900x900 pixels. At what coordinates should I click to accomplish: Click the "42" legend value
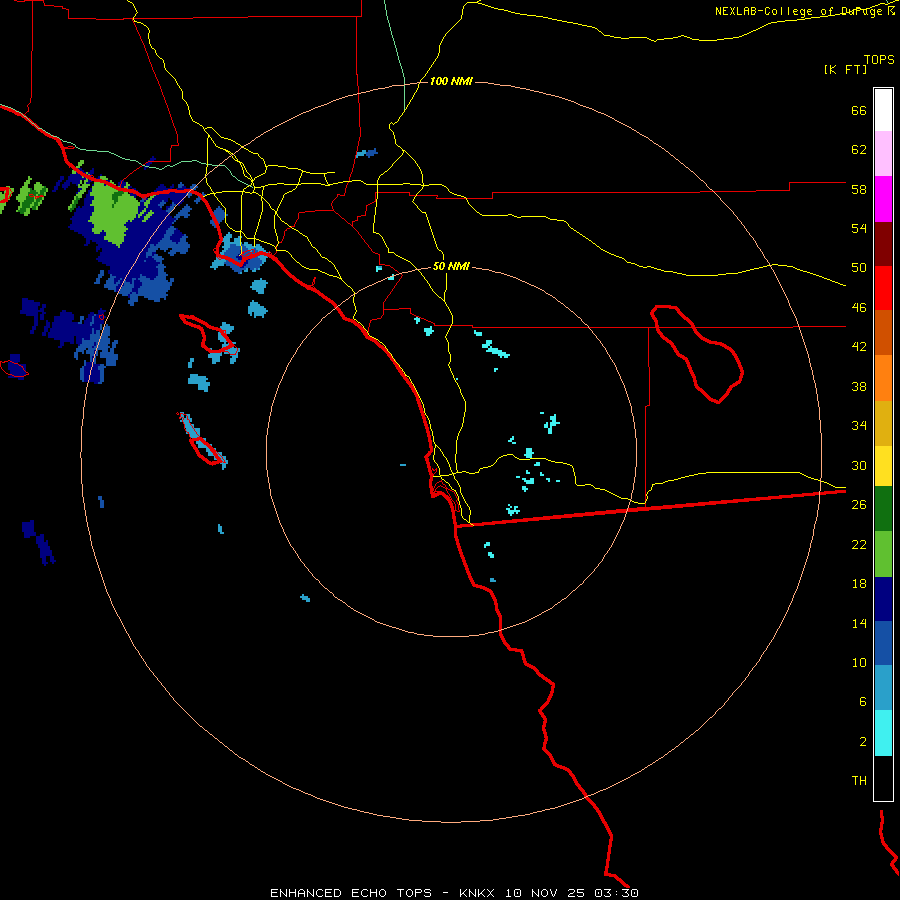click(859, 347)
